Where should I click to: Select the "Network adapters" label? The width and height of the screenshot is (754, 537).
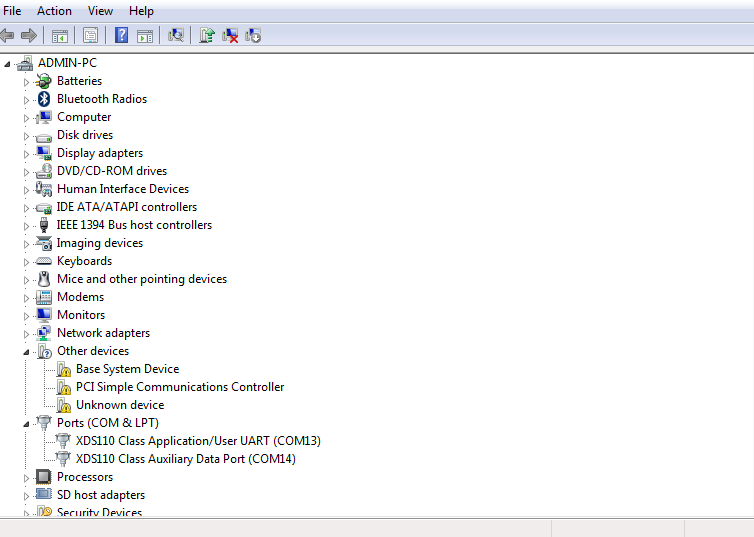point(103,333)
